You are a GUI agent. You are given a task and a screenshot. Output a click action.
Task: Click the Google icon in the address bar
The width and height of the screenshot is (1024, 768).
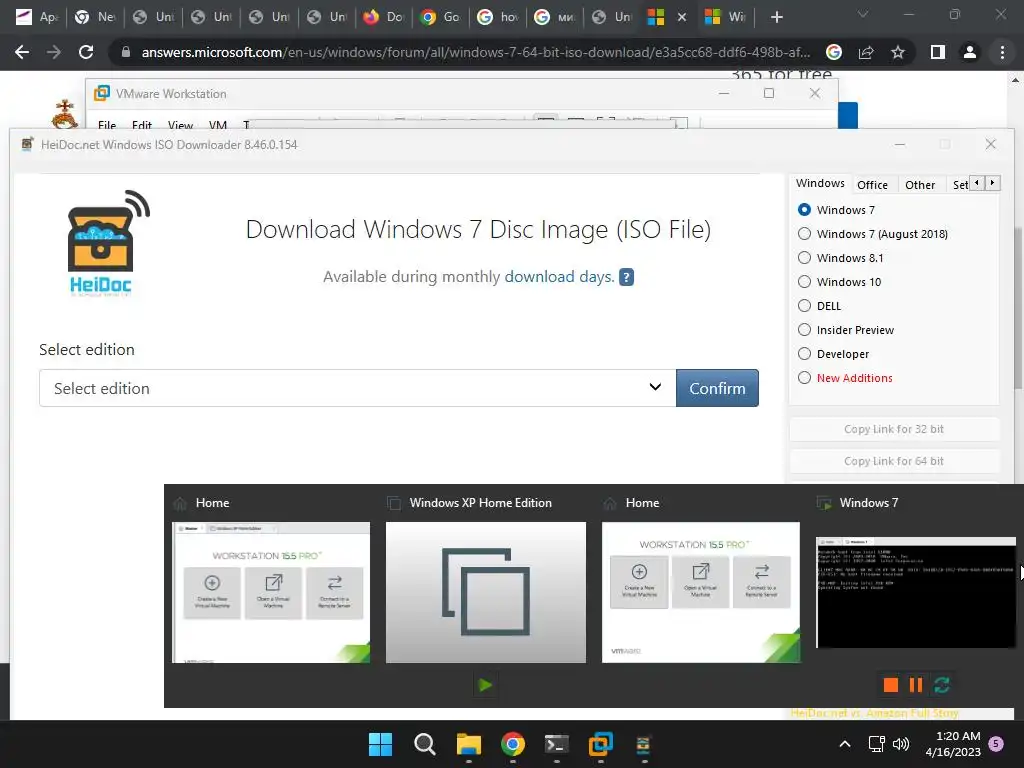click(x=834, y=52)
